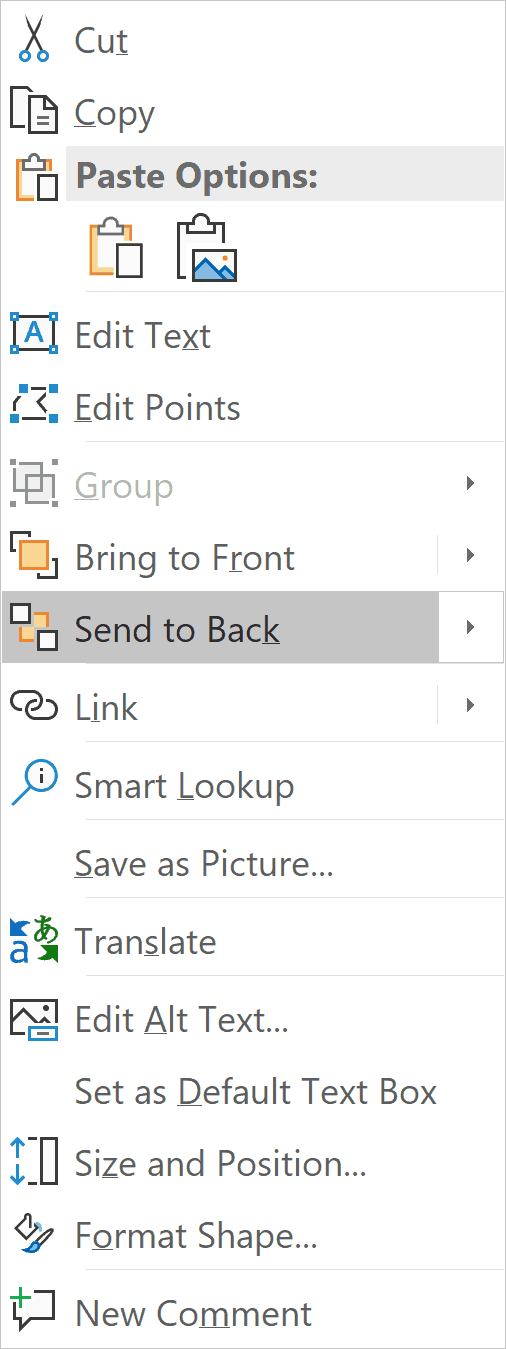The height and width of the screenshot is (1349, 506).
Task: Expand the Send to Back submenu arrow
Action: coord(470,627)
